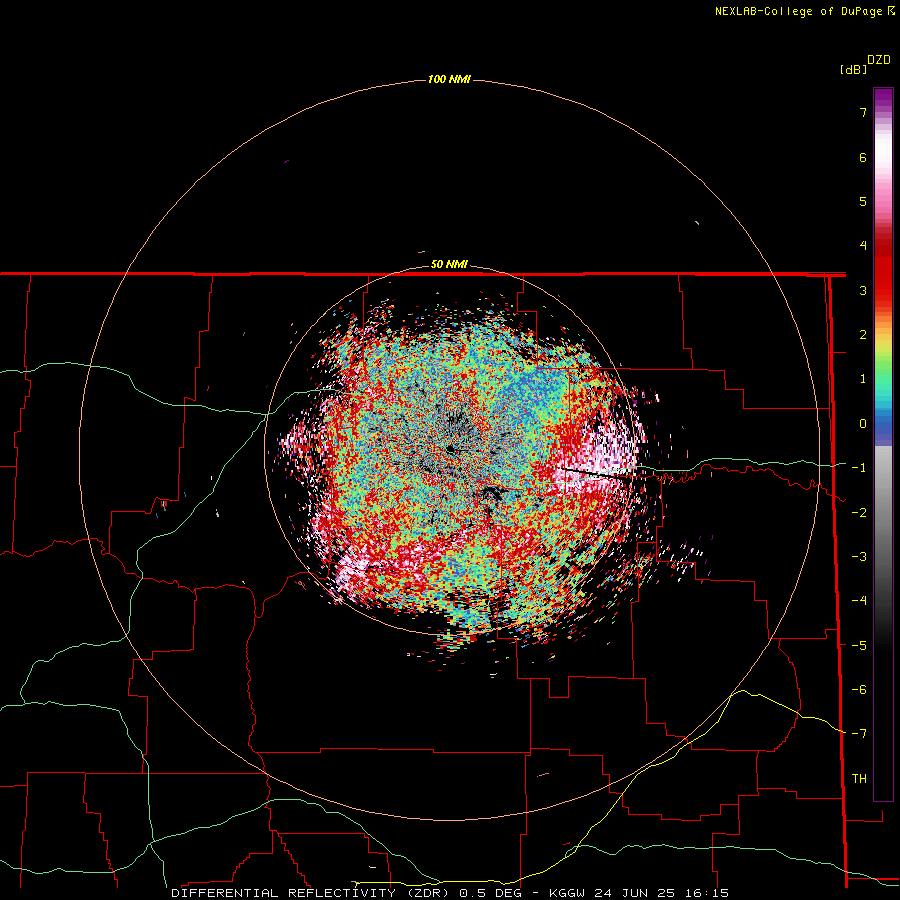The height and width of the screenshot is (900, 900).
Task: Click the 100 NMI range ring label
Action: point(449,79)
